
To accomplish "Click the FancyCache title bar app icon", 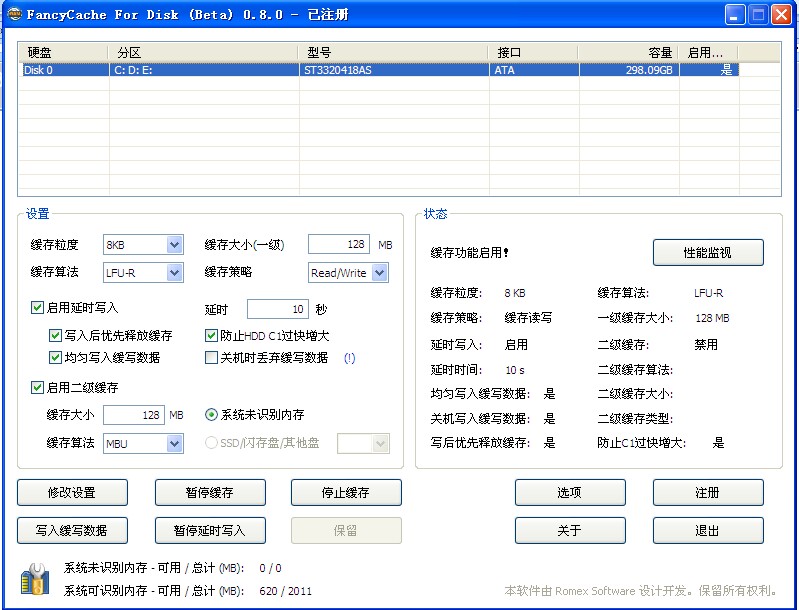I will coord(15,14).
